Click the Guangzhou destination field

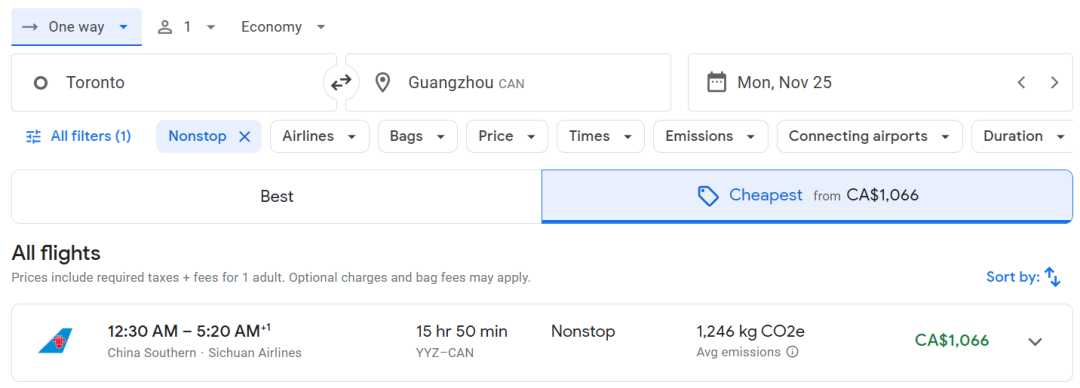pos(508,83)
